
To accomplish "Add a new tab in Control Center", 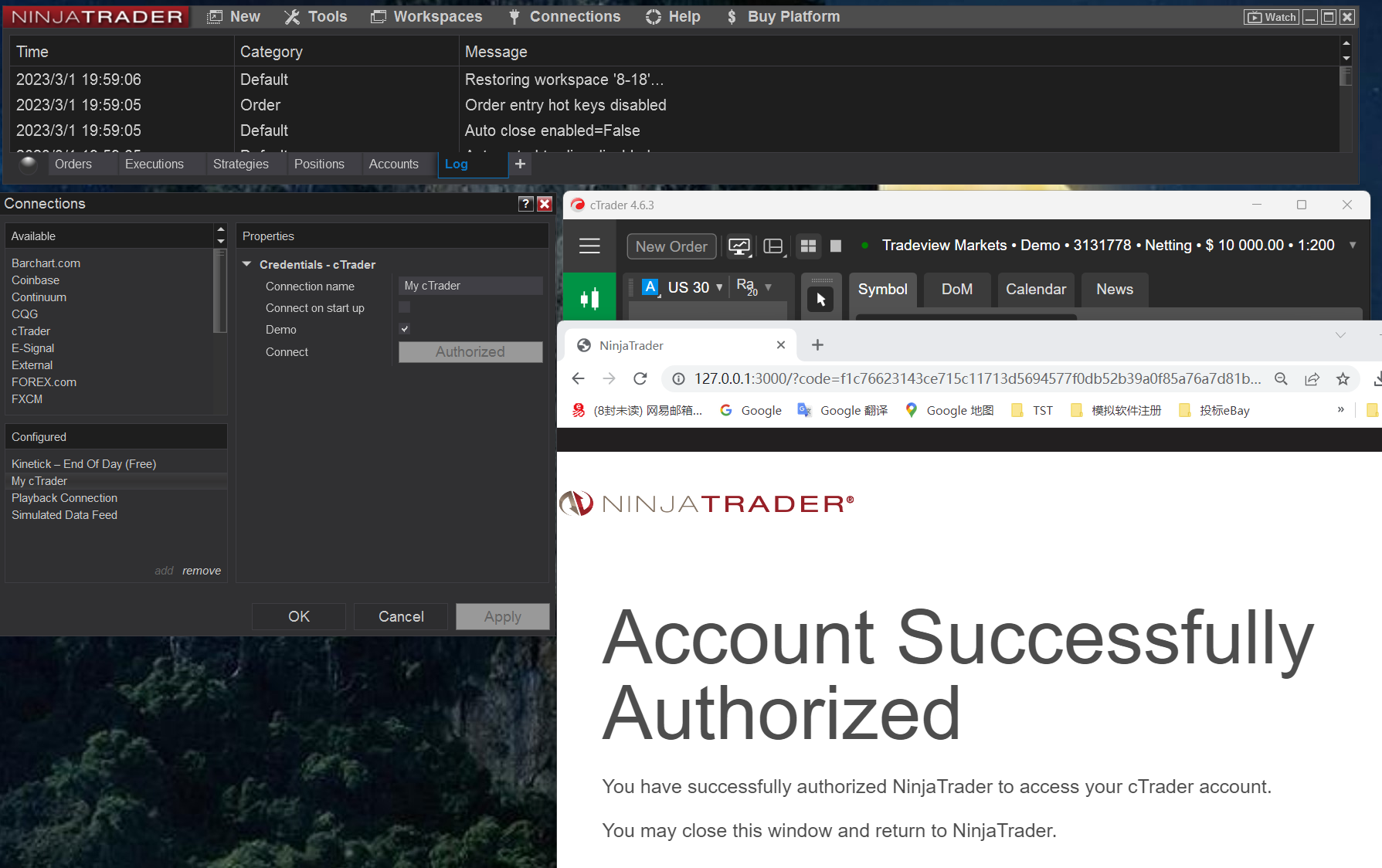I will [x=521, y=164].
